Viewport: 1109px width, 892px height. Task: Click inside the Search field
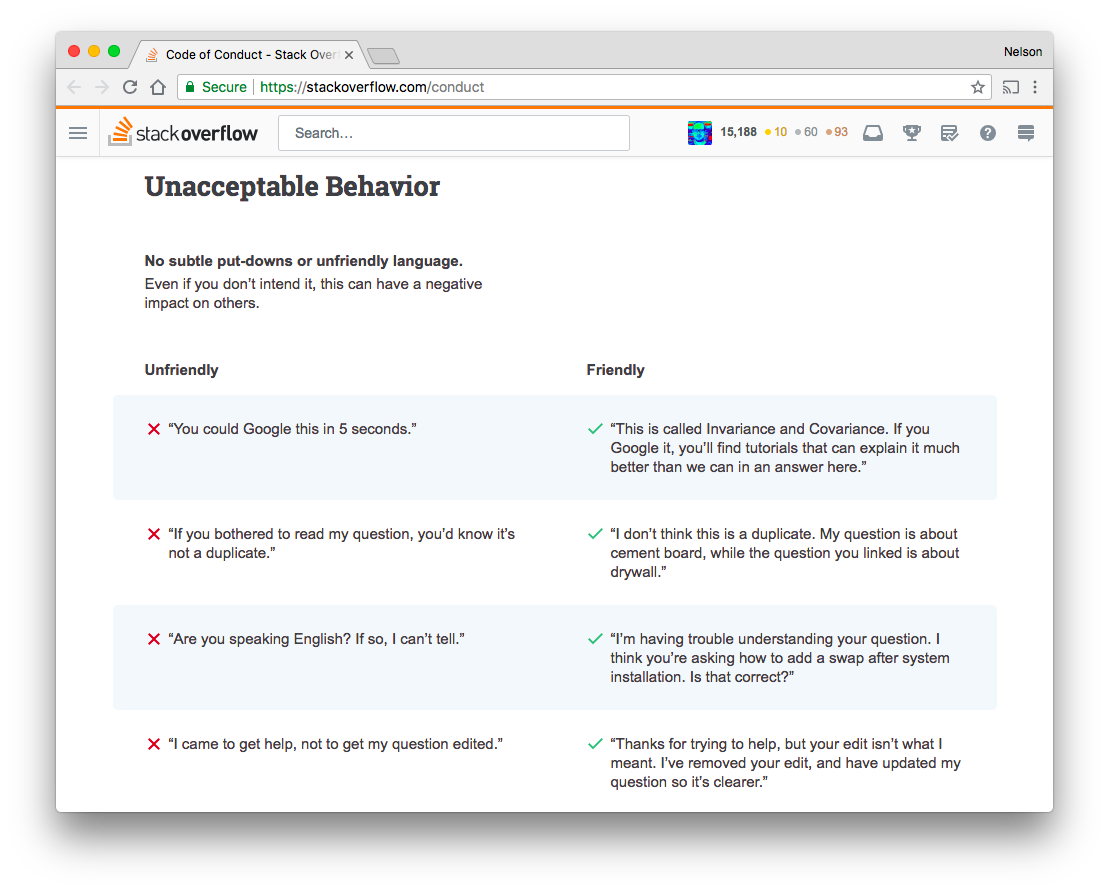(453, 132)
